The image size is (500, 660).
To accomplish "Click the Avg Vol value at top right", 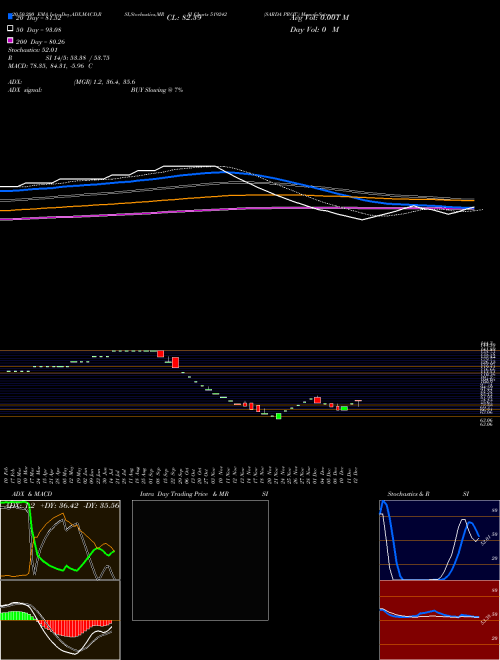I will [x=319, y=18].
